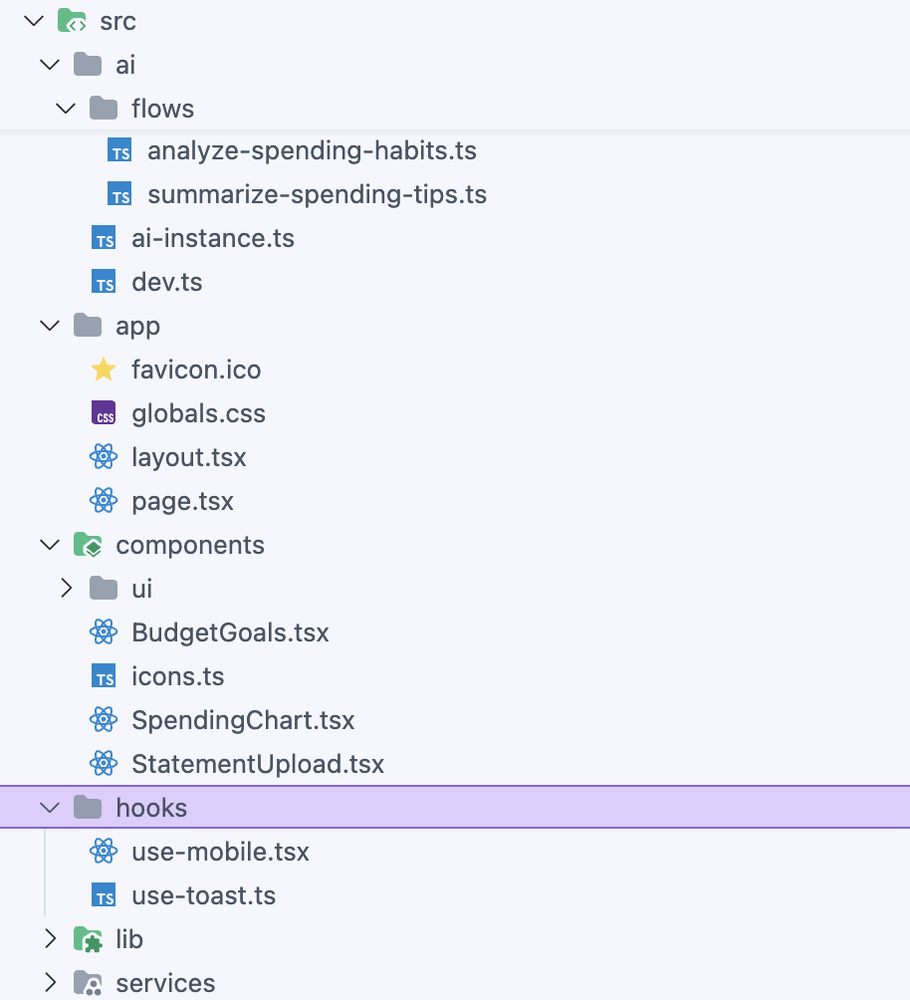Select page.tsx in the app folder

click(182, 501)
